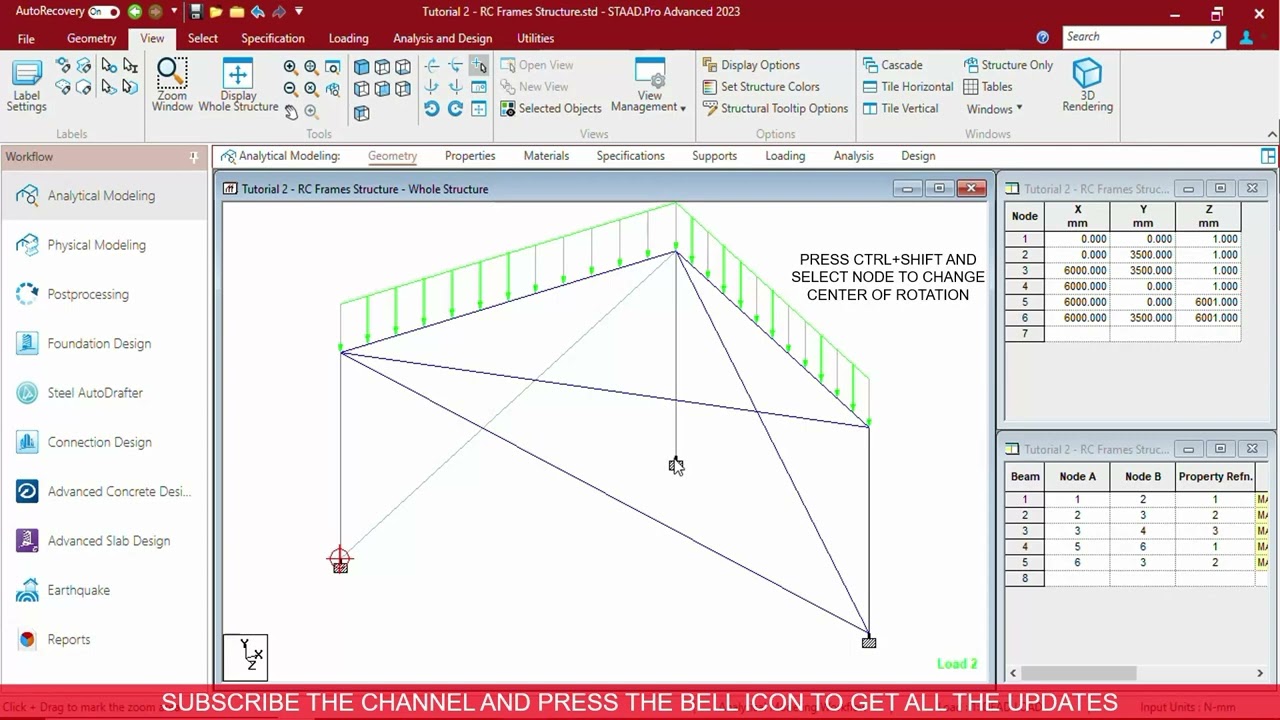Click Z value 6001.000 of node 6
The height and width of the screenshot is (720, 1280).
coord(1209,318)
